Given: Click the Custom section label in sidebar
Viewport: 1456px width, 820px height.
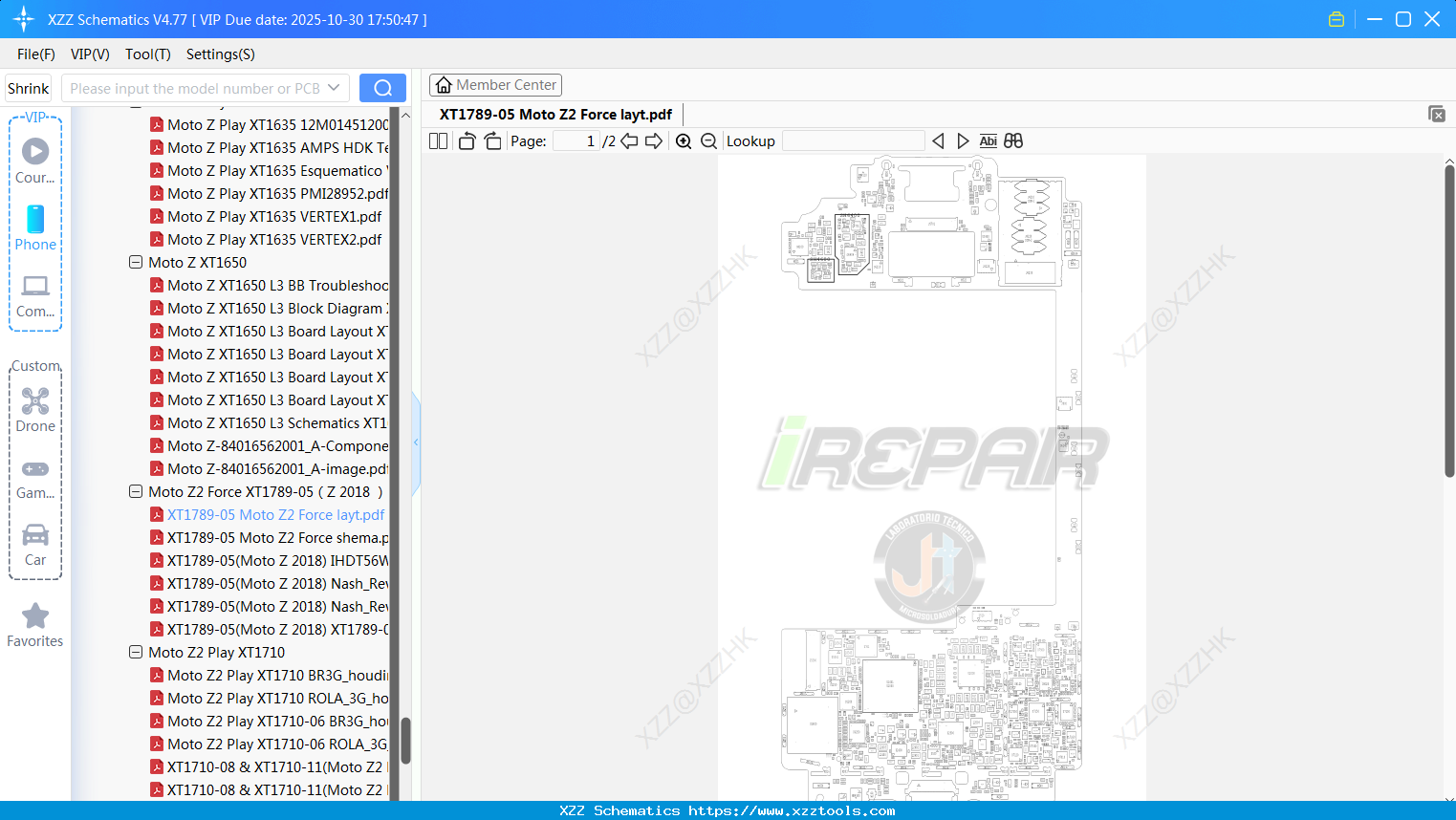Looking at the screenshot, I should [x=35, y=366].
